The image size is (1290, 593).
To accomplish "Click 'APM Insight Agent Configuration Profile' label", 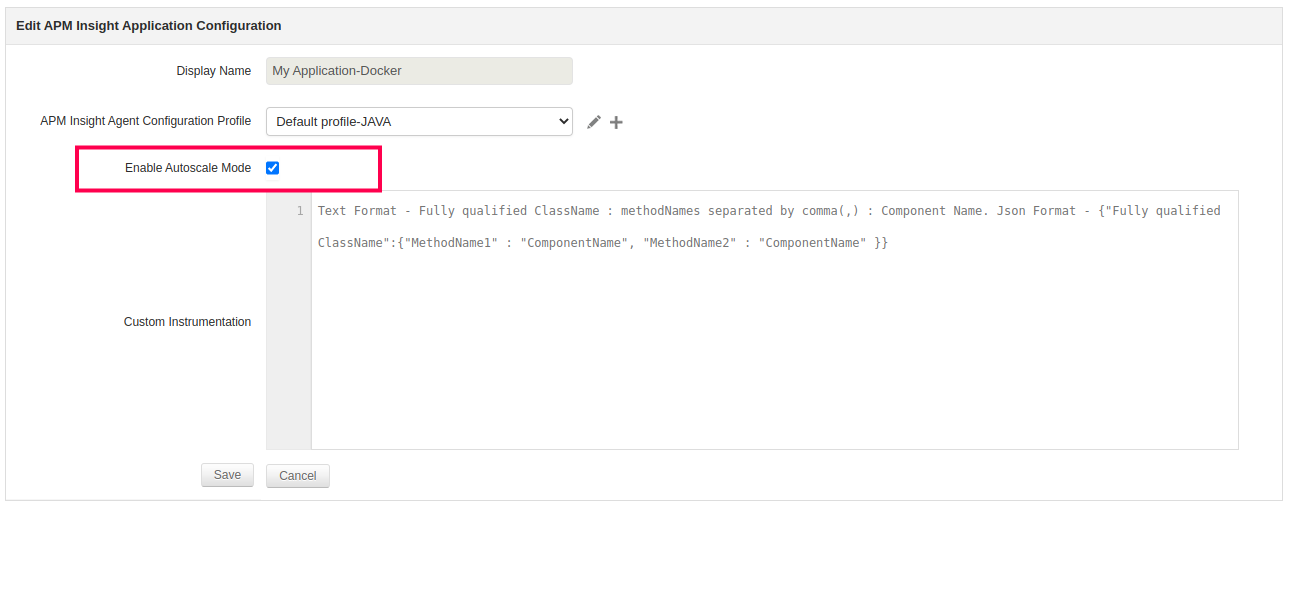I will 146,121.
